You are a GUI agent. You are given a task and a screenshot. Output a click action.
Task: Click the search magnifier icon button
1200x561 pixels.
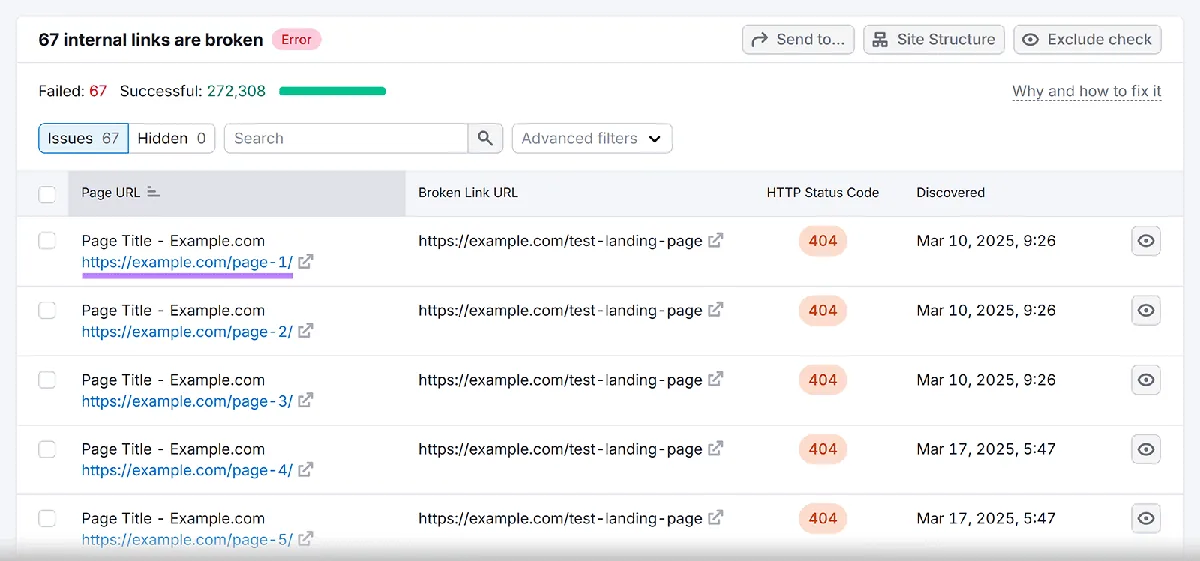coord(485,138)
